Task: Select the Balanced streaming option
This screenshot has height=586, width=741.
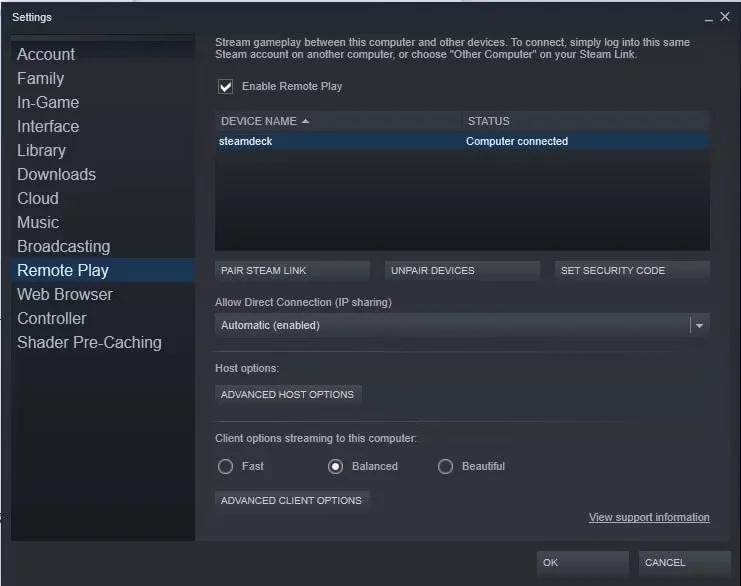Action: (x=335, y=467)
